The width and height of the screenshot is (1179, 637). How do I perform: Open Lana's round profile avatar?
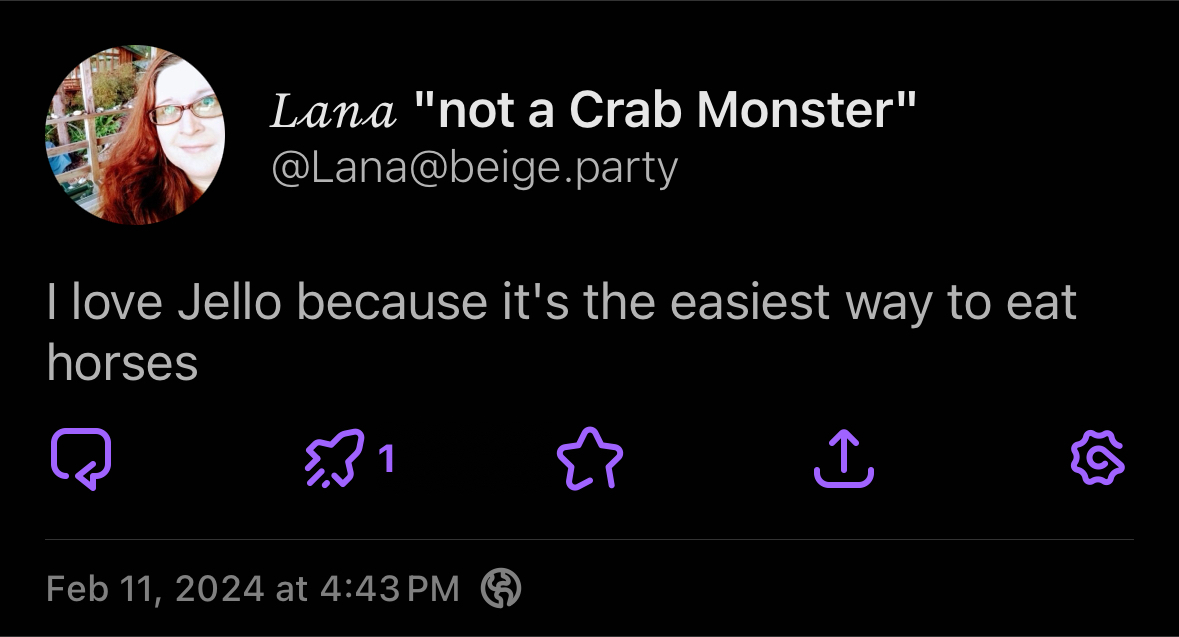(135, 135)
